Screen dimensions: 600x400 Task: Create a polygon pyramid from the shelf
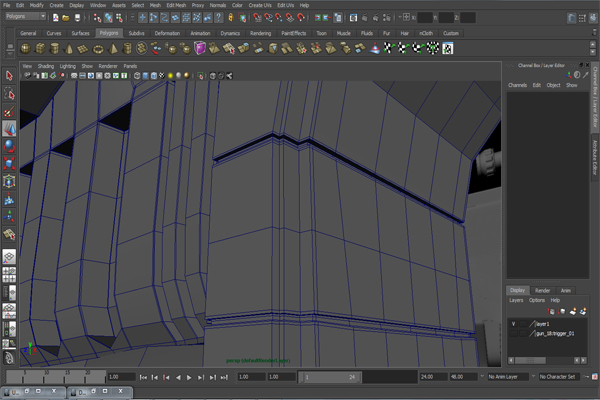pyautogui.click(x=112, y=49)
